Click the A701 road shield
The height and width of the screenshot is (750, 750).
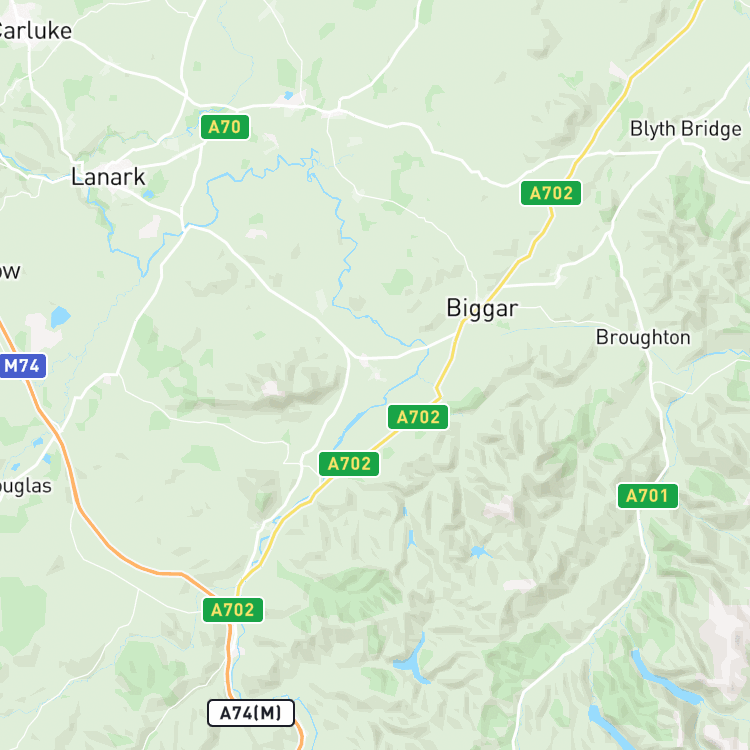point(648,496)
